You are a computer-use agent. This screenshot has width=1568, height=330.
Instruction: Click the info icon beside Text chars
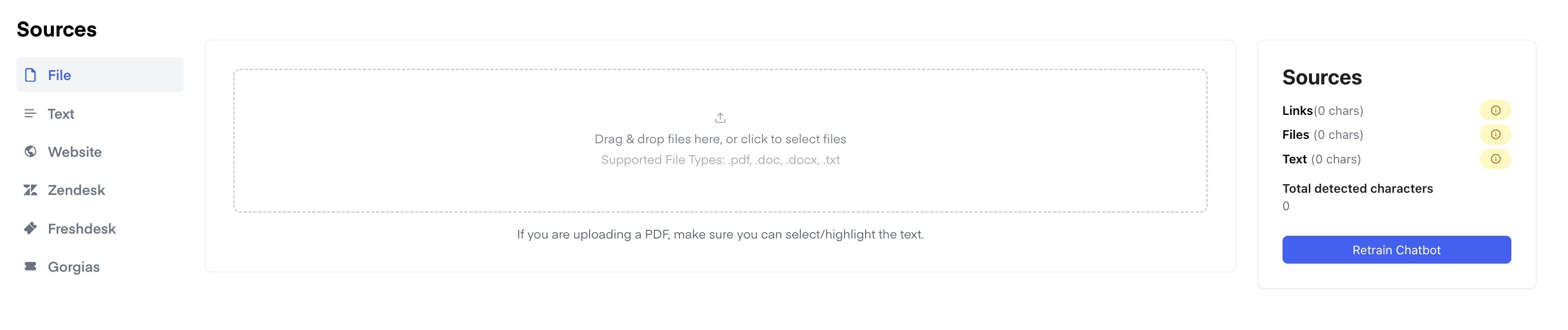pos(1495,159)
